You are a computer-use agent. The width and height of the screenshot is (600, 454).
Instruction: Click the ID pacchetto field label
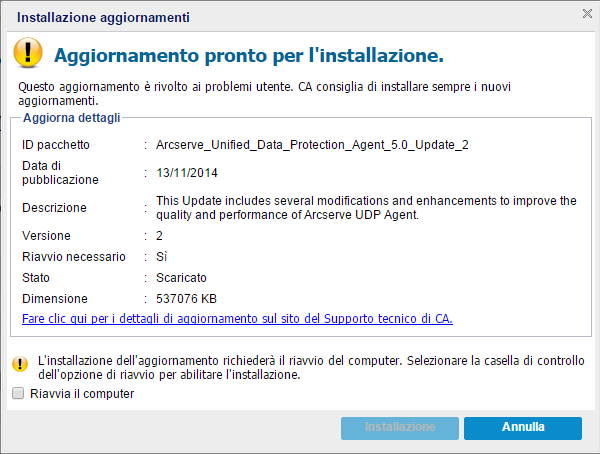click(x=56, y=145)
